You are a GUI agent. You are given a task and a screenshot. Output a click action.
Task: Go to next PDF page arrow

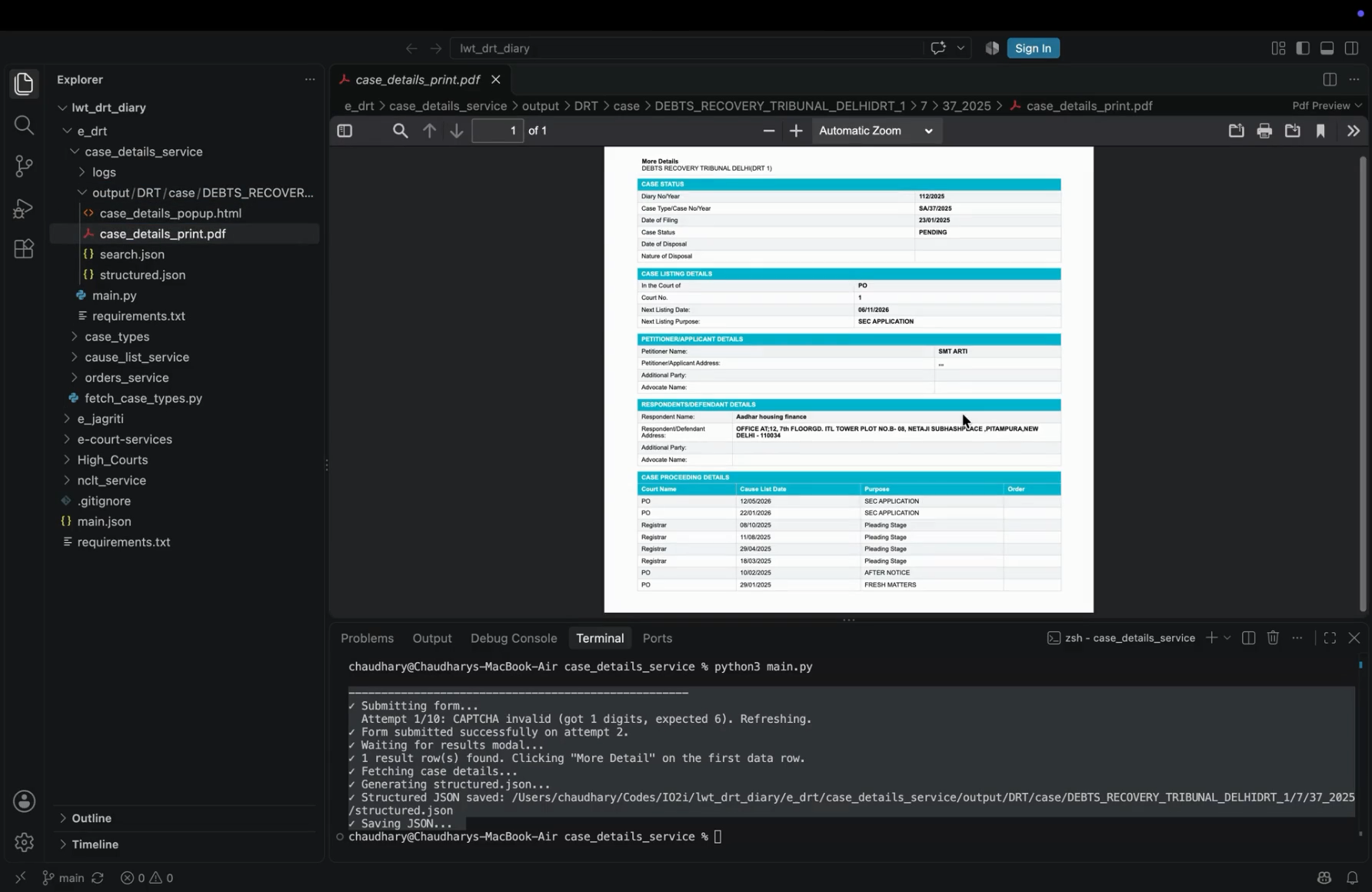click(457, 131)
